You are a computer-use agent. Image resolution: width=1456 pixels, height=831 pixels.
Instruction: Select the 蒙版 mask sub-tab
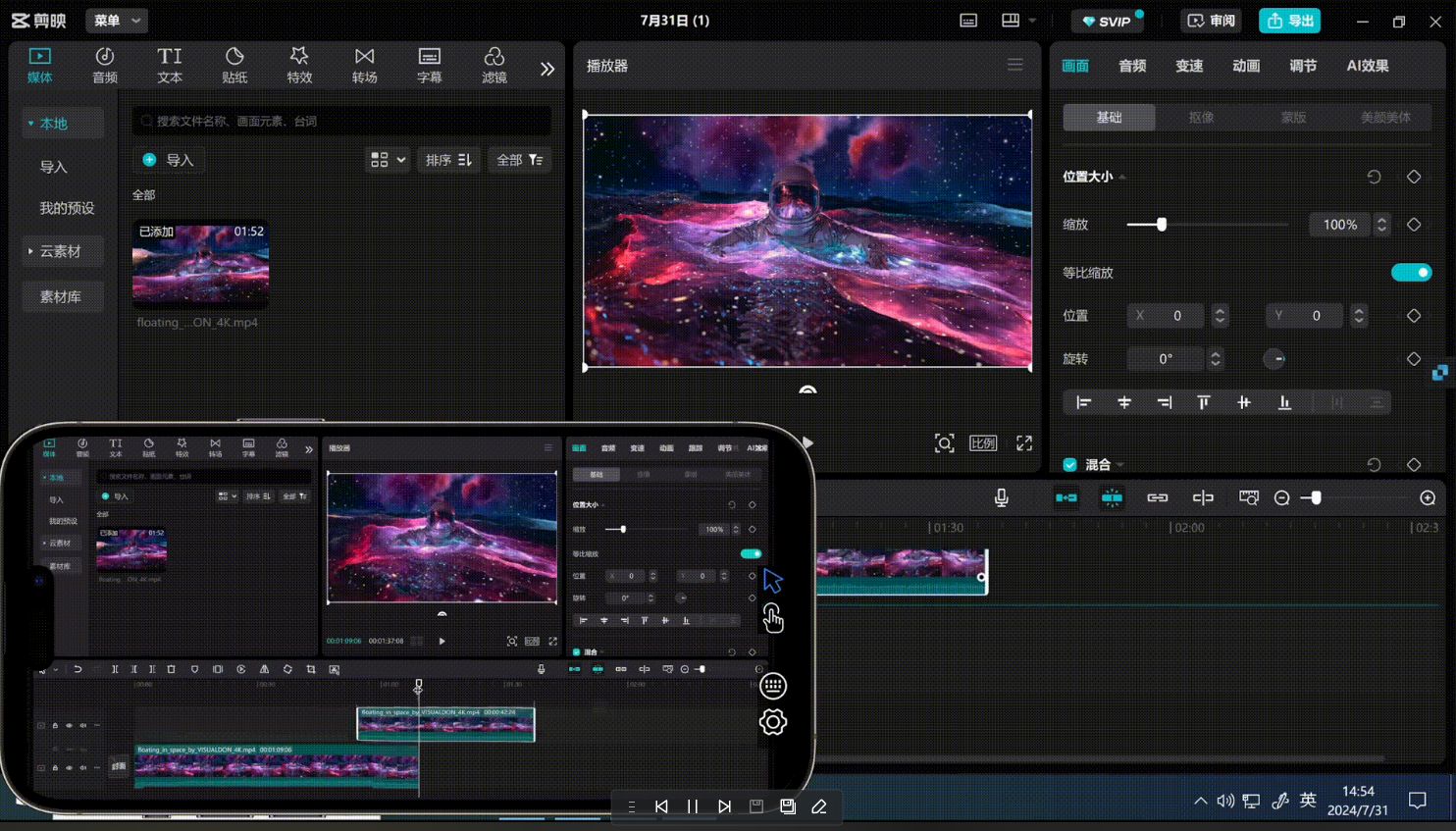point(1293,118)
